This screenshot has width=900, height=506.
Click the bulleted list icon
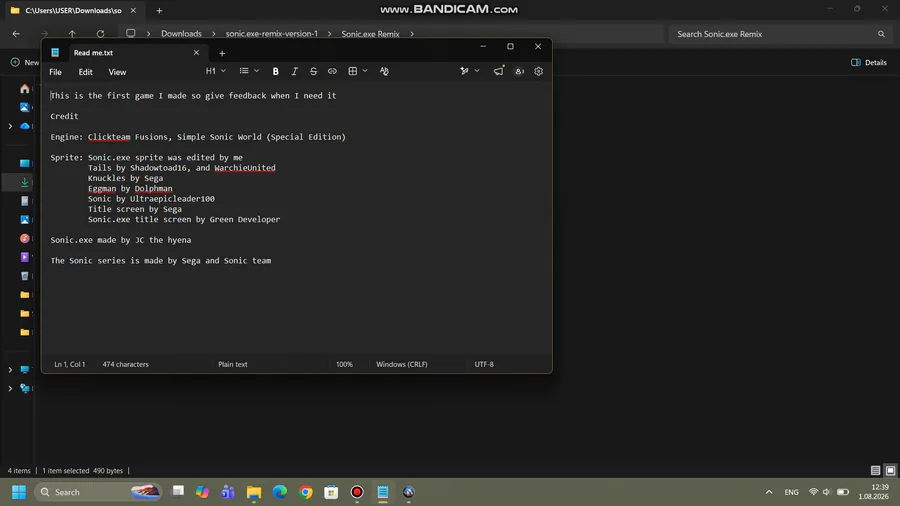(x=244, y=71)
